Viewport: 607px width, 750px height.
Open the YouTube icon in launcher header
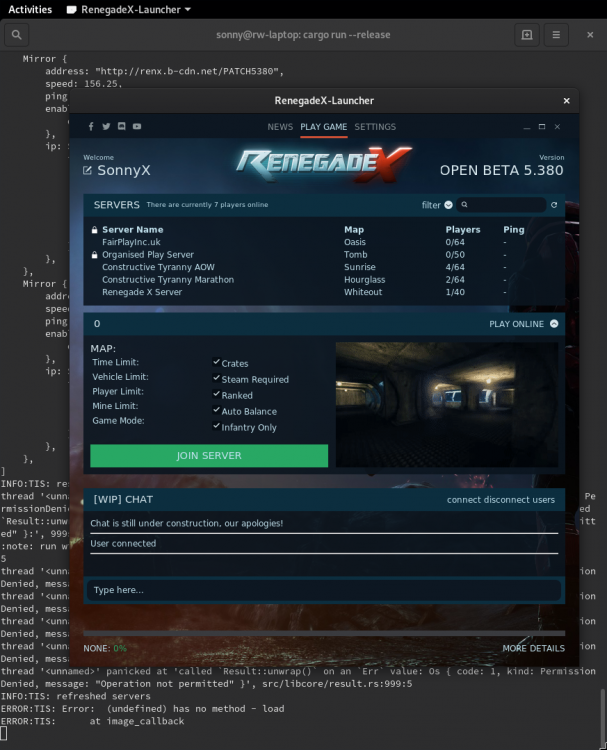point(137,126)
